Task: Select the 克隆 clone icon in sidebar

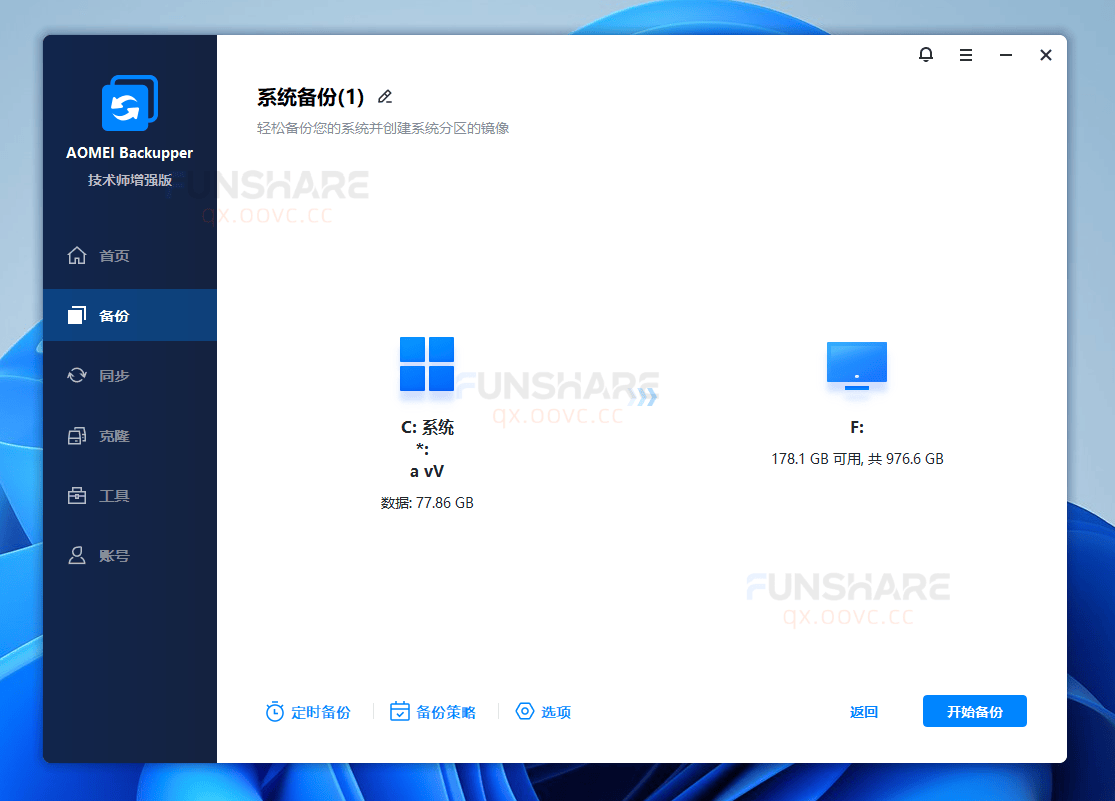Action: tap(78, 435)
